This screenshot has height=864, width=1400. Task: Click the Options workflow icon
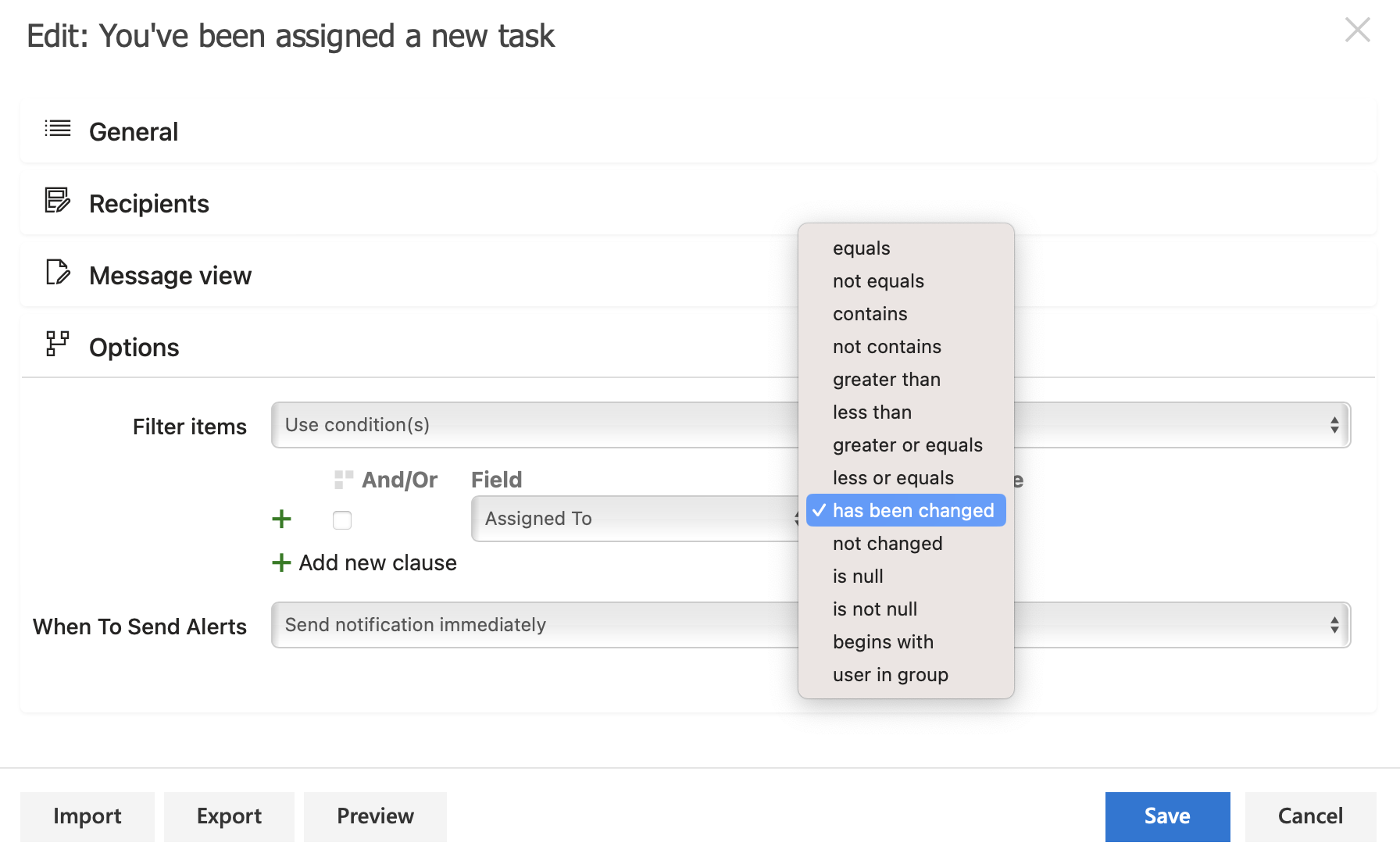(x=56, y=344)
